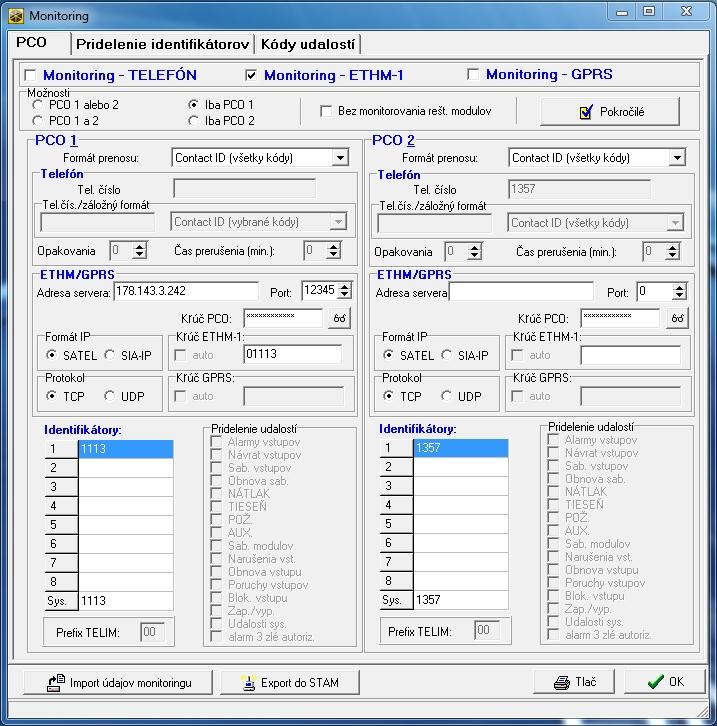This screenshot has width=717, height=726.
Task: Open PCO 1 záložný formát dropdown
Action: point(338,222)
